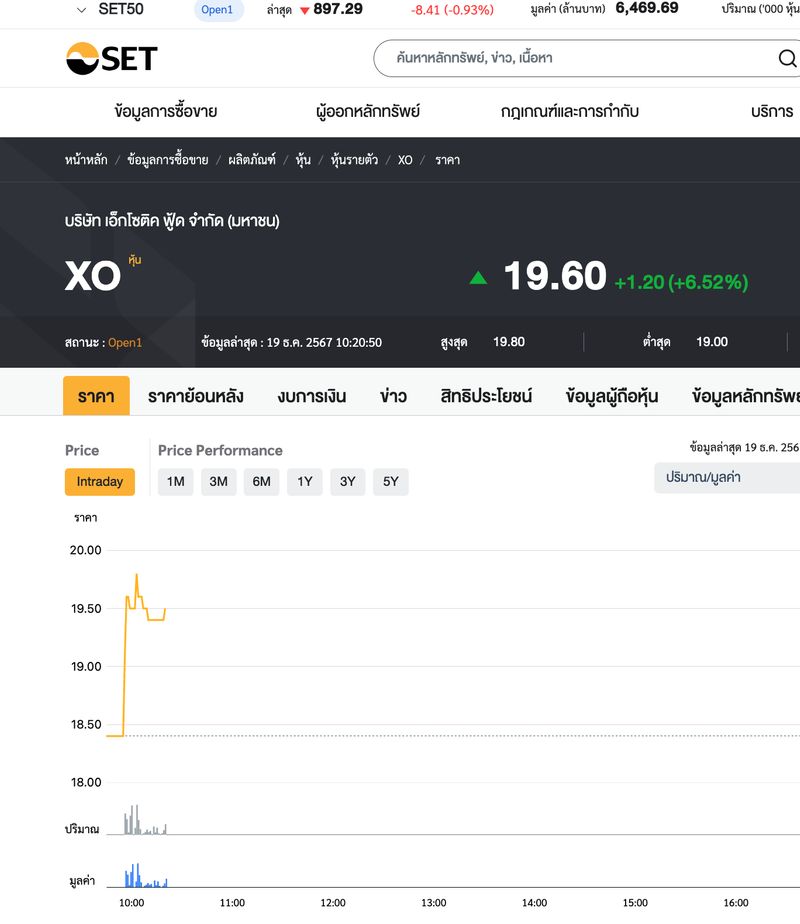Click the หน้าหลัก breadcrumb link

coord(86,160)
